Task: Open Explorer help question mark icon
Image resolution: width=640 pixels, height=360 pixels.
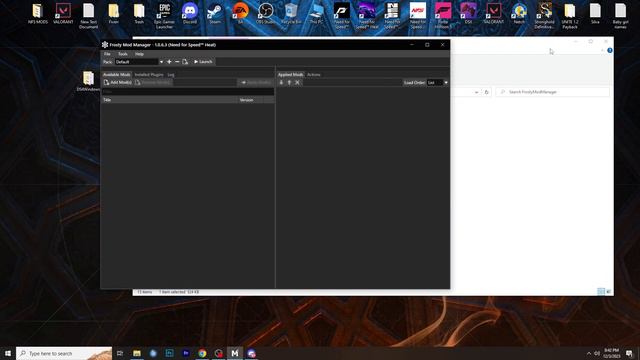Action: tap(610, 51)
